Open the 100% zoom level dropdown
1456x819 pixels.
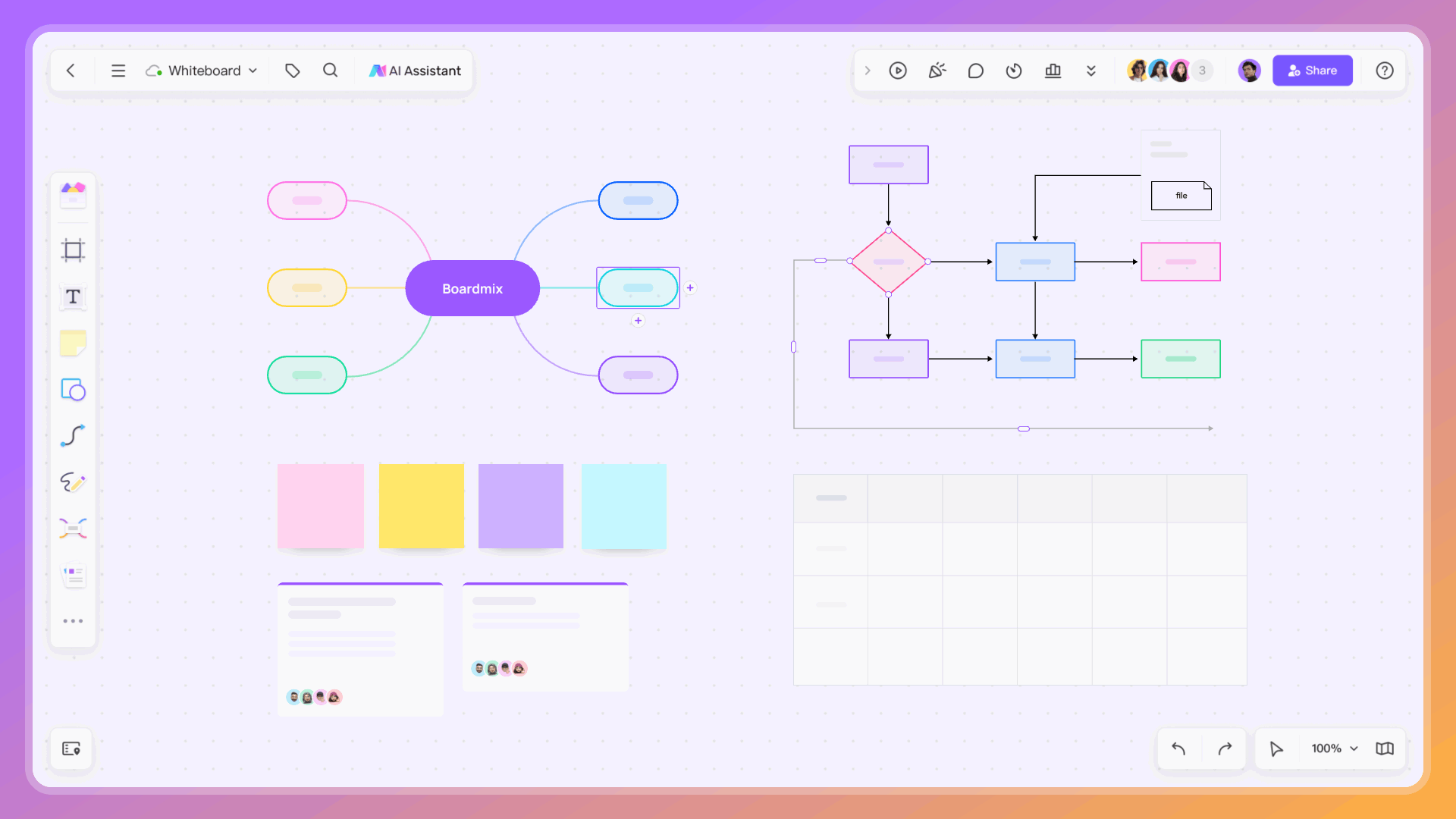1334,748
